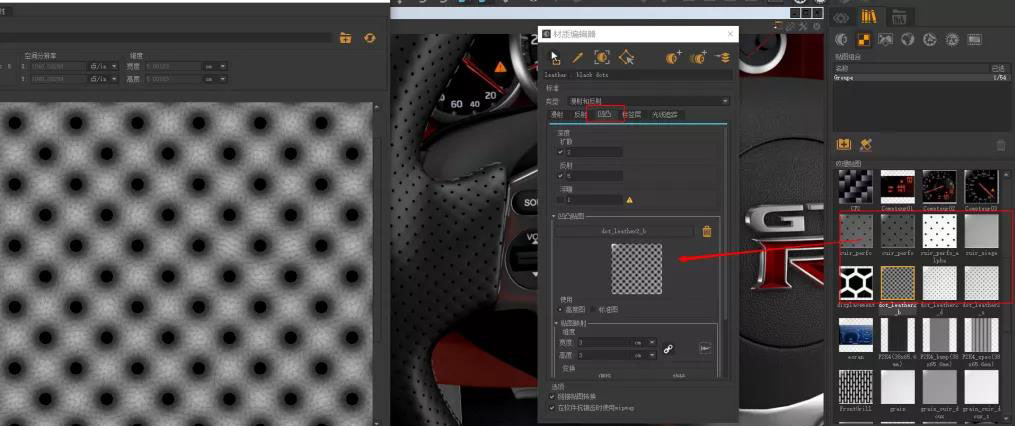This screenshot has width=1015, height=426.
Task: Toggle the 扩散 depth checkbox
Action: [x=561, y=152]
